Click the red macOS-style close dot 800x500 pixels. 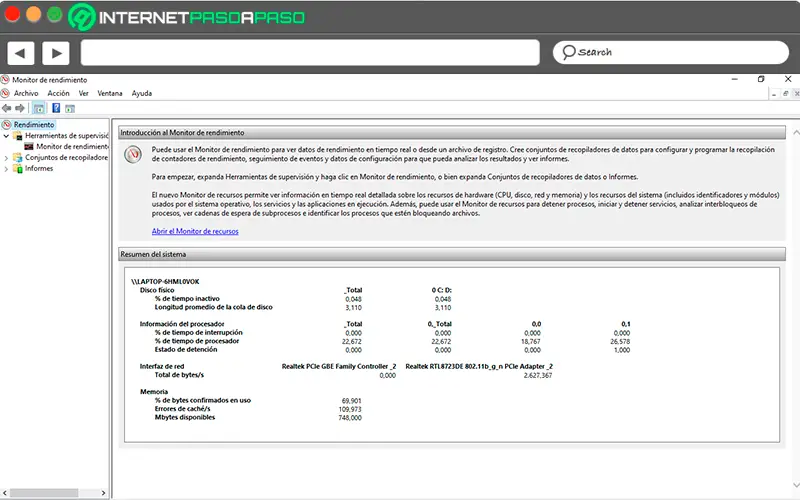pyautogui.click(x=12, y=14)
